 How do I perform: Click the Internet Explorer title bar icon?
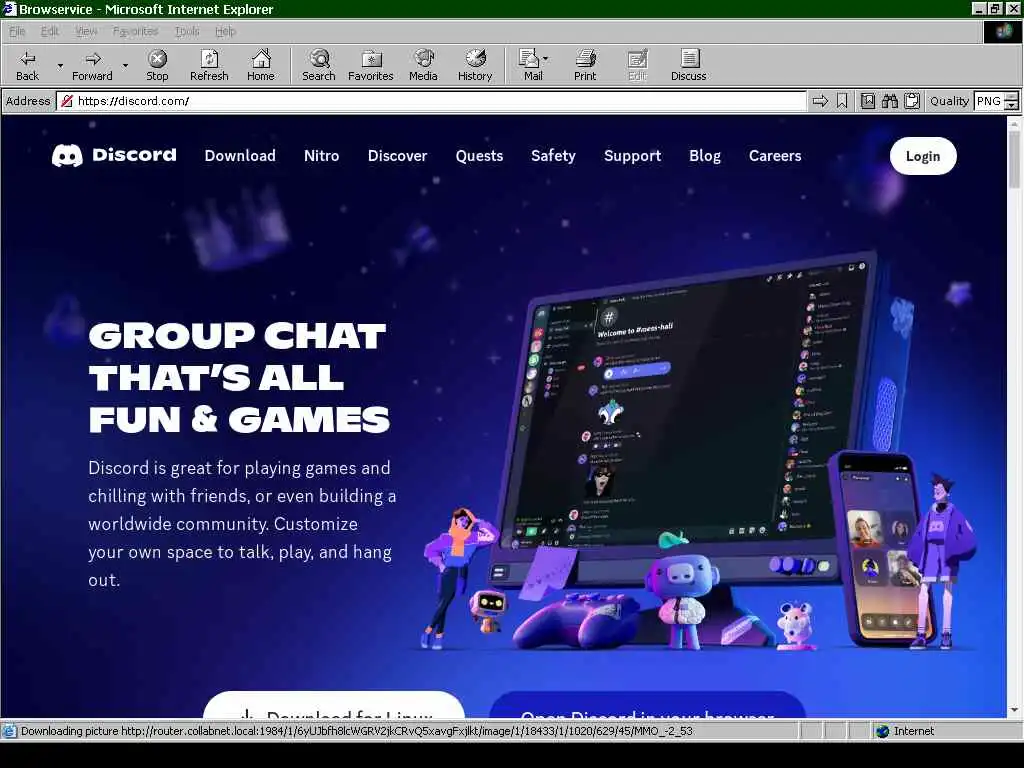click(9, 9)
